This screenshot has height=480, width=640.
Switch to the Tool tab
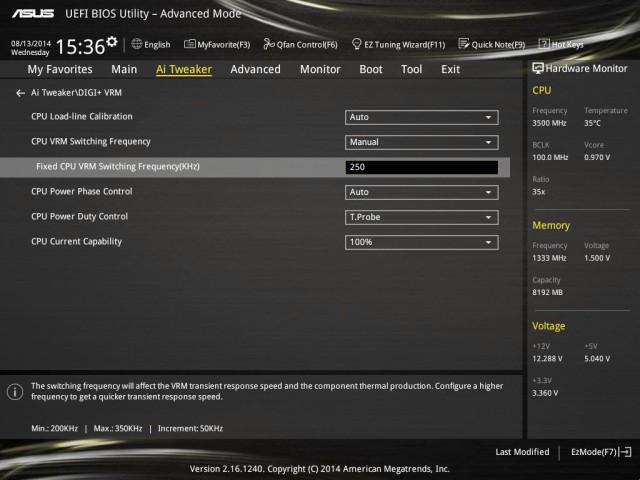coord(411,69)
